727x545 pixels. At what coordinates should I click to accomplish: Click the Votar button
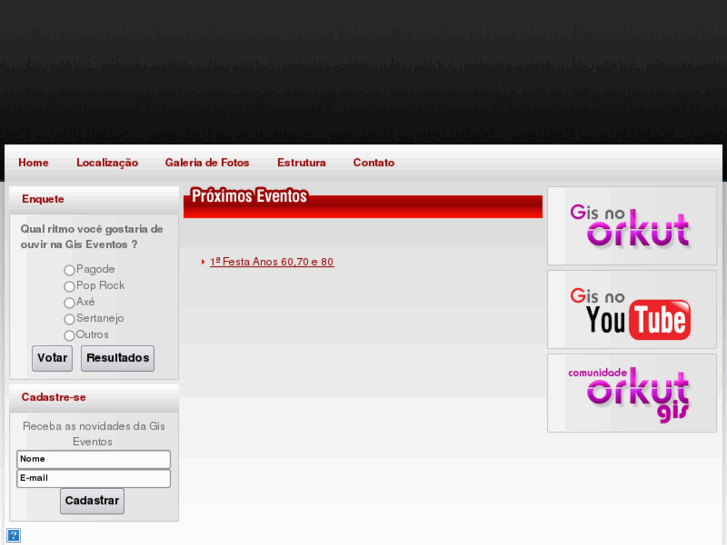52,358
